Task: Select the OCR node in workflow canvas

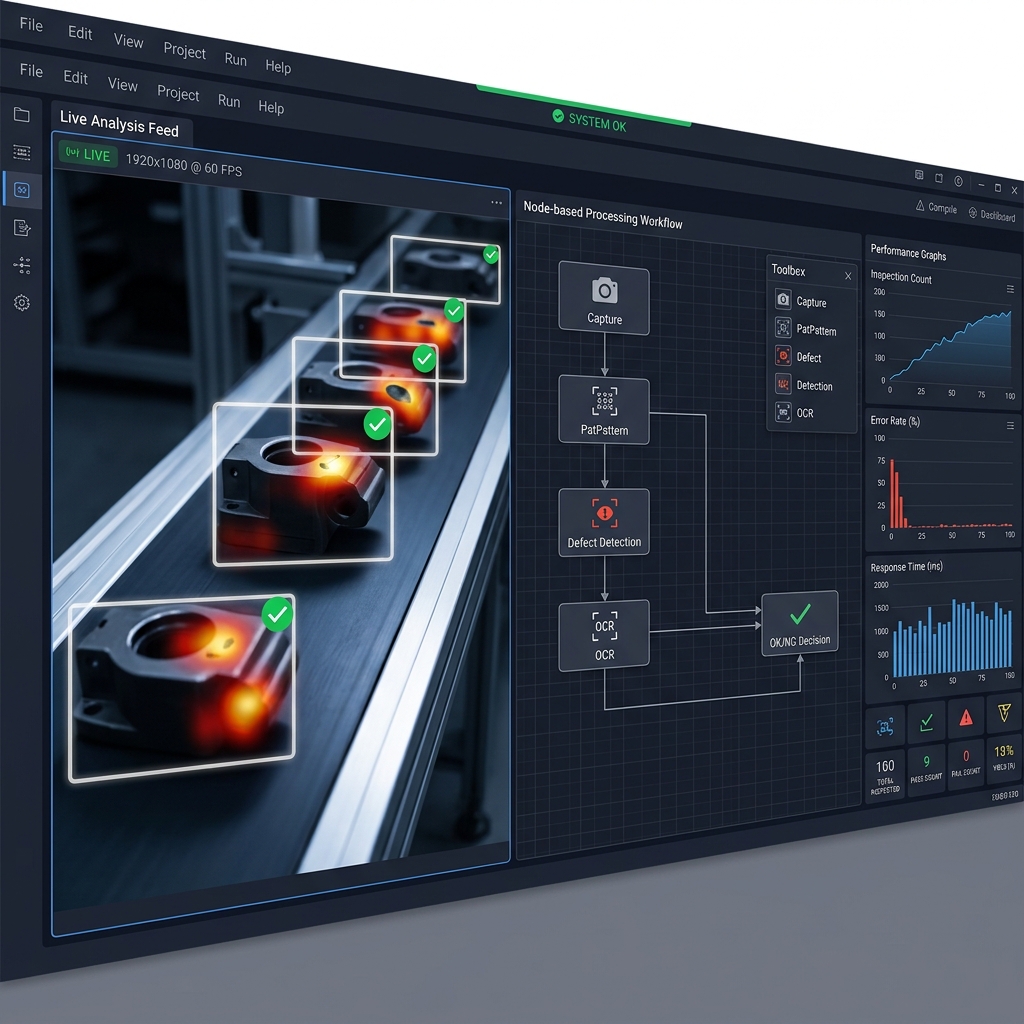Action: pos(604,635)
